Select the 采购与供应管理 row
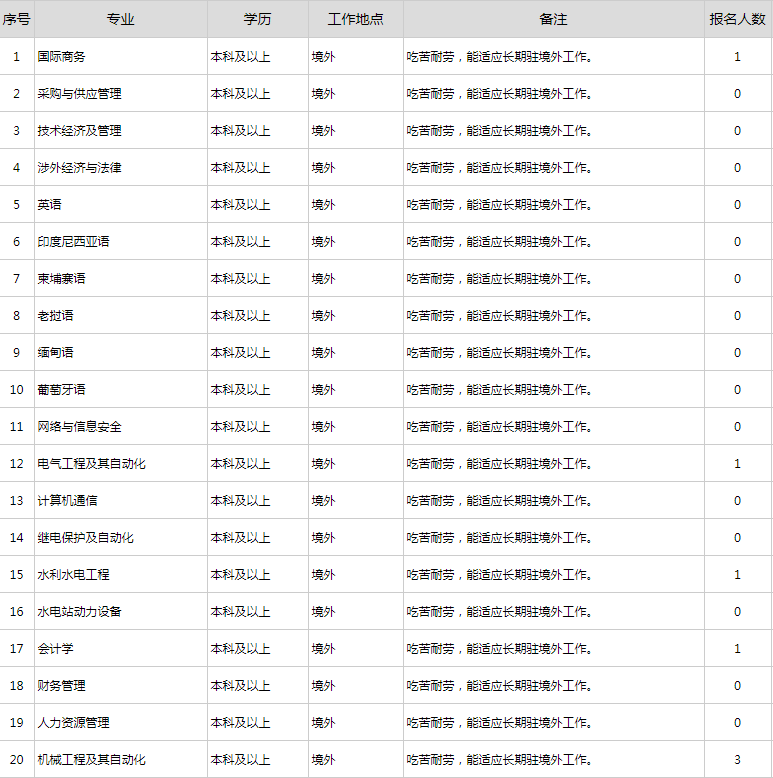This screenshot has height=778, width=773. point(79,94)
